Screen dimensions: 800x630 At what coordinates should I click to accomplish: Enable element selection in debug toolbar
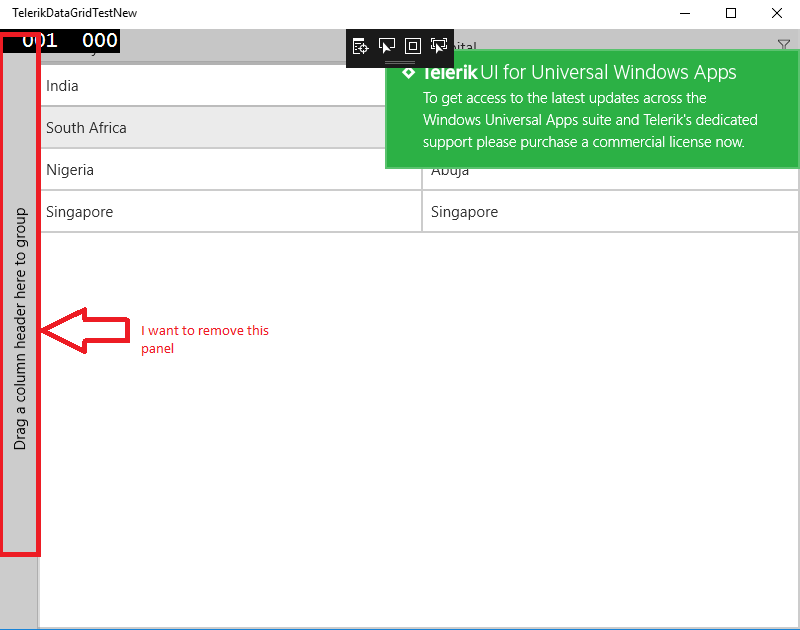tap(386, 46)
